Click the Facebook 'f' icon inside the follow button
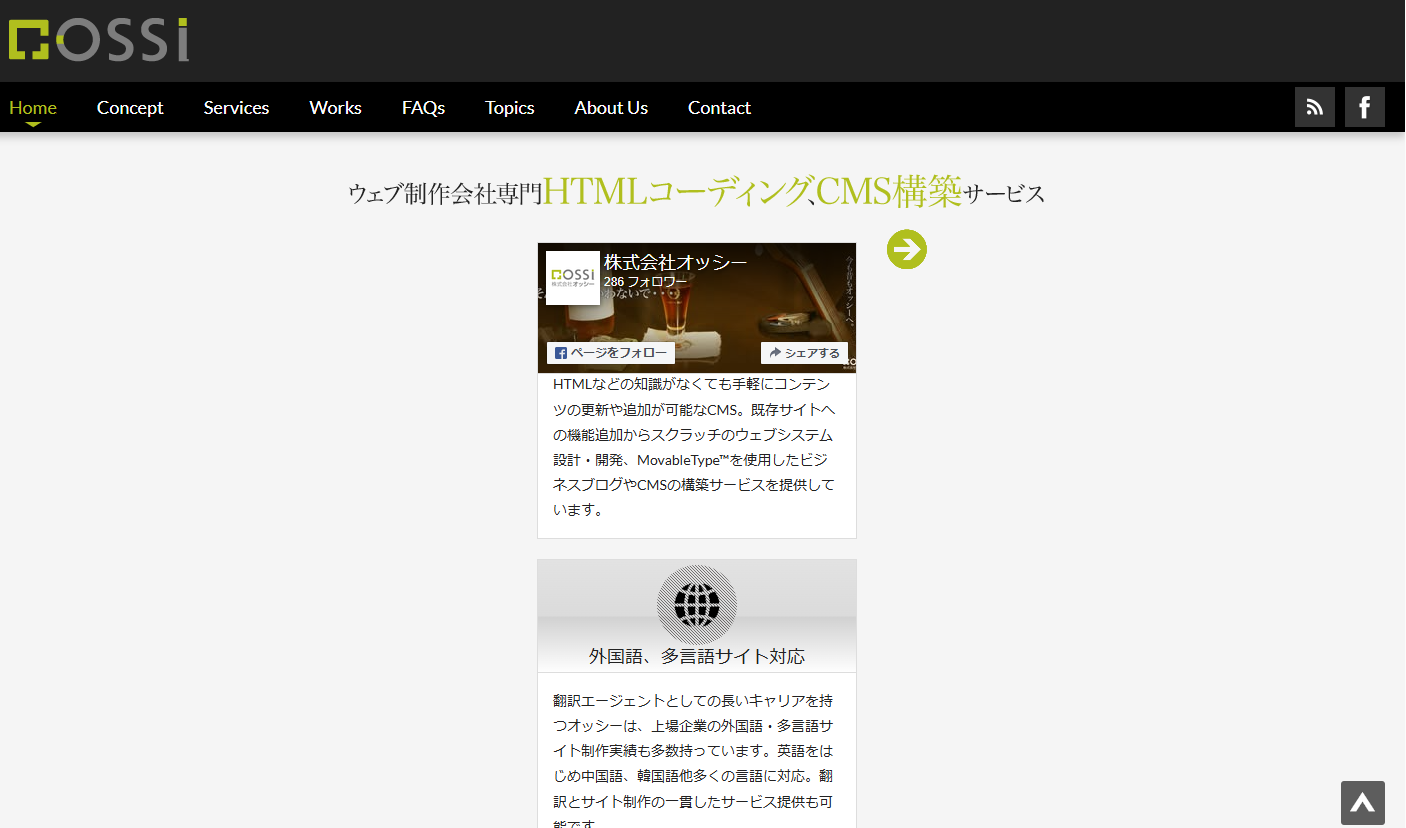Viewport: 1406px width, 828px height. tap(560, 352)
